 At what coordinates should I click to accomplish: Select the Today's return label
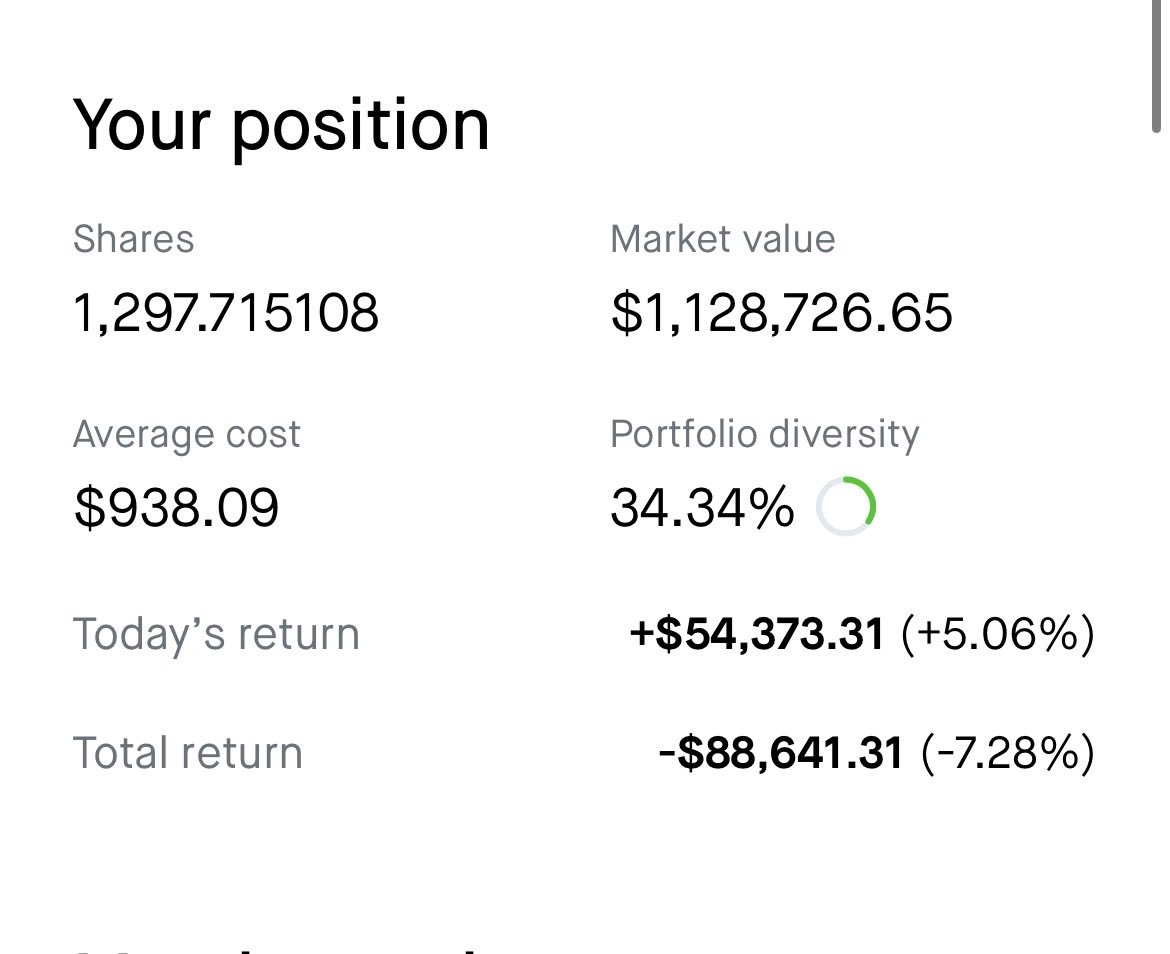click(216, 634)
